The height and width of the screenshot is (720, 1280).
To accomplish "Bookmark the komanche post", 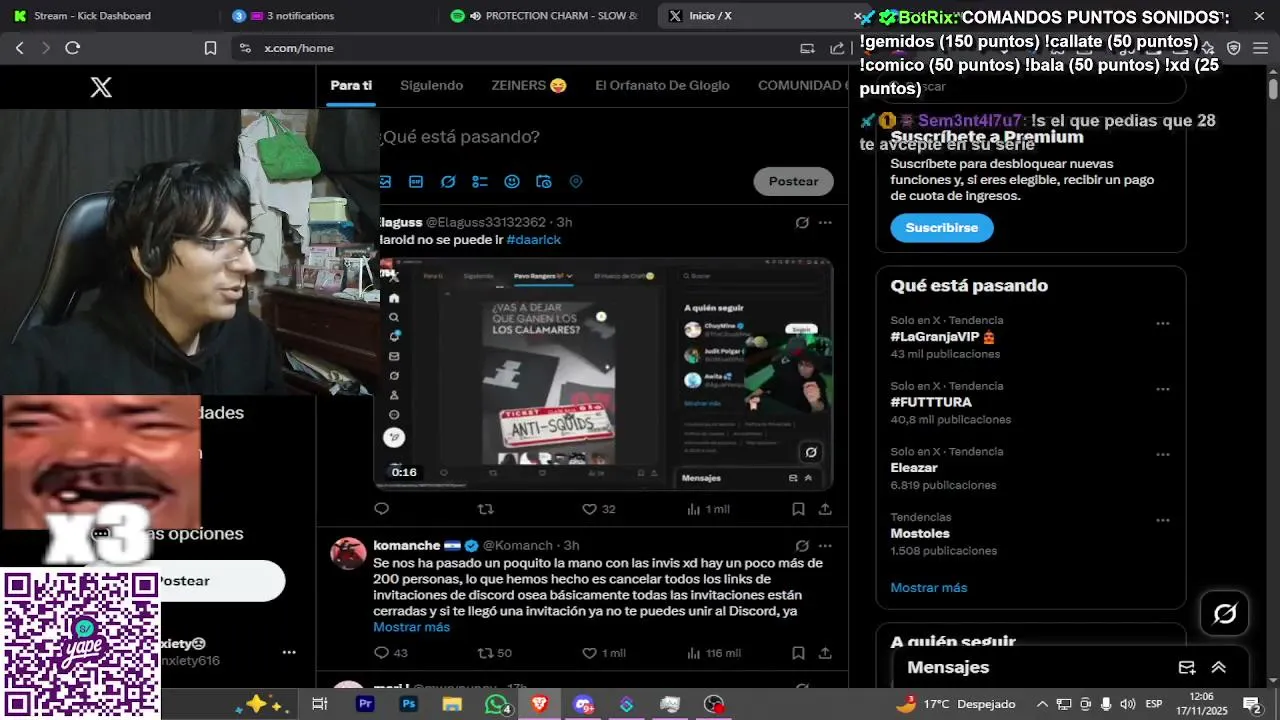I will (x=798, y=653).
